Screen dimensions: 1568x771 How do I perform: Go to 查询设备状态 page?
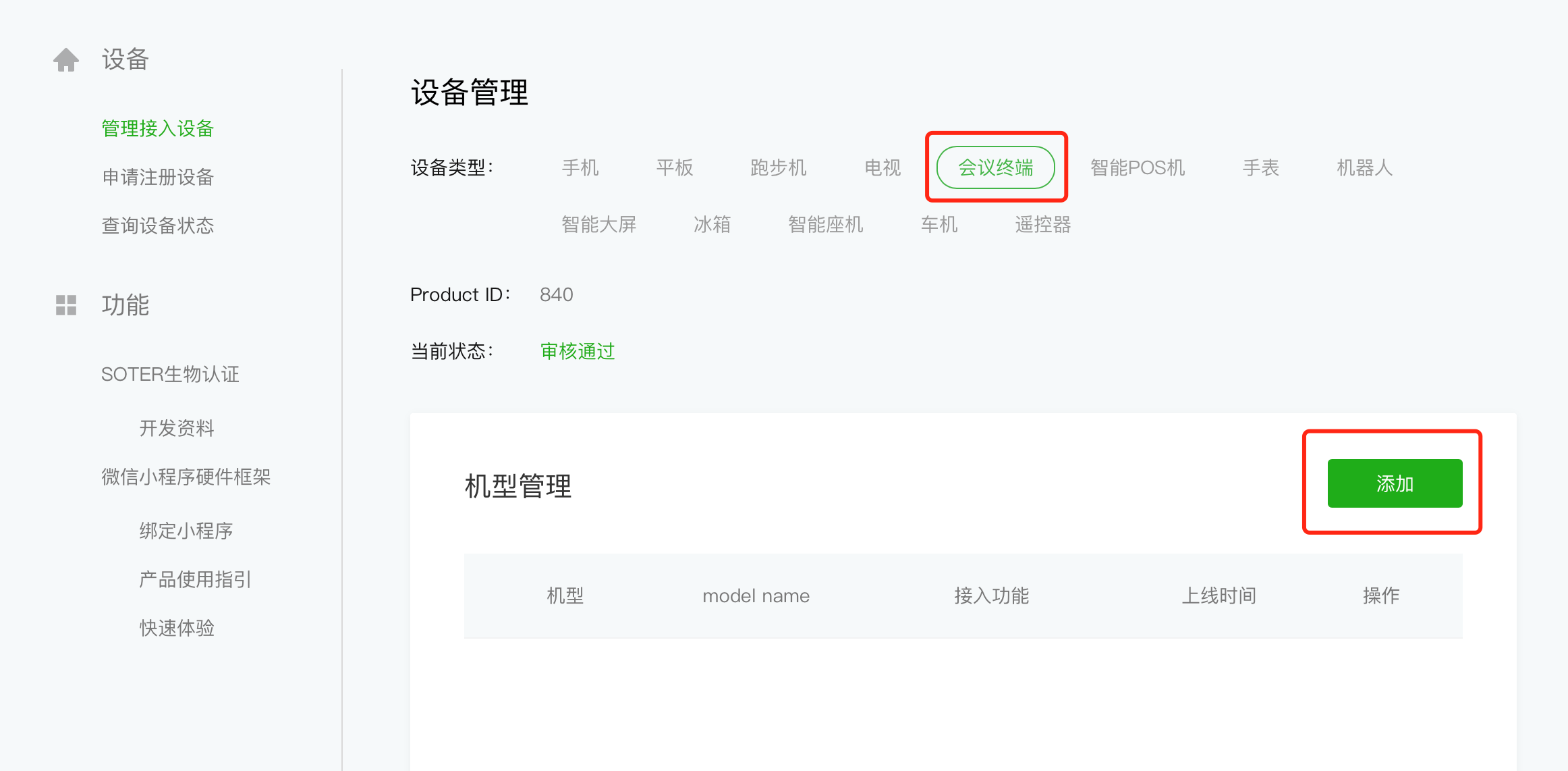click(157, 225)
